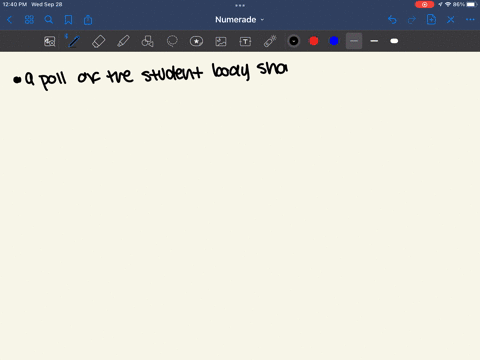
Task: Select the thick stroke width
Action: coord(394,41)
